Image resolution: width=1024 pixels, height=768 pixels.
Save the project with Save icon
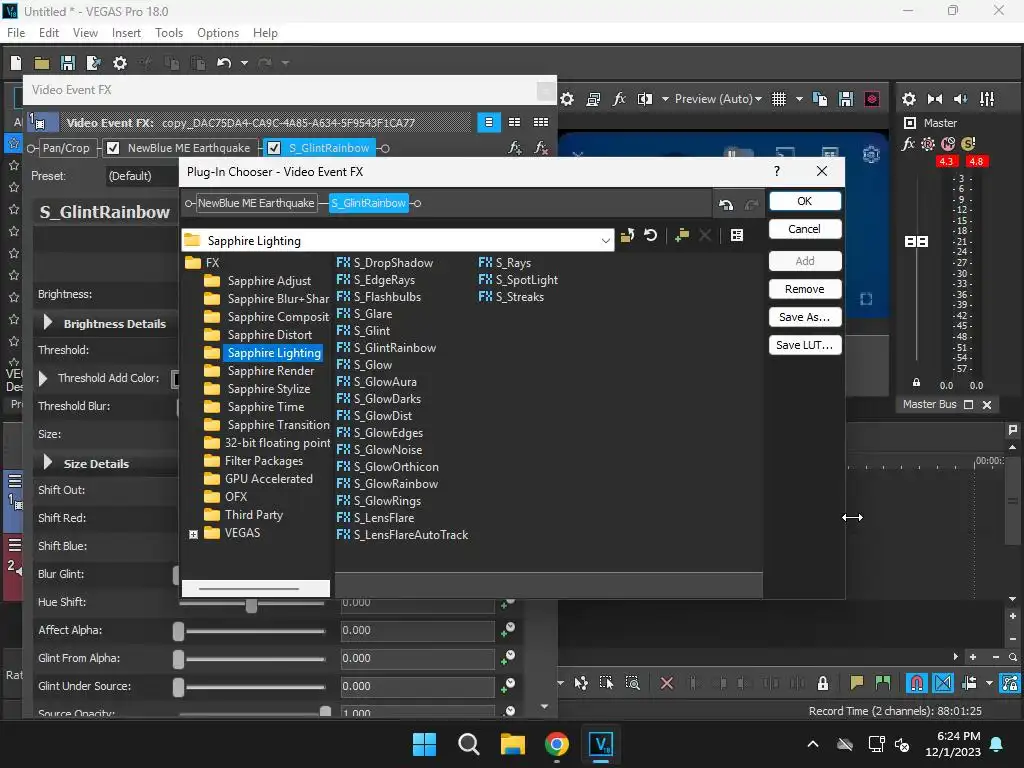tap(67, 63)
